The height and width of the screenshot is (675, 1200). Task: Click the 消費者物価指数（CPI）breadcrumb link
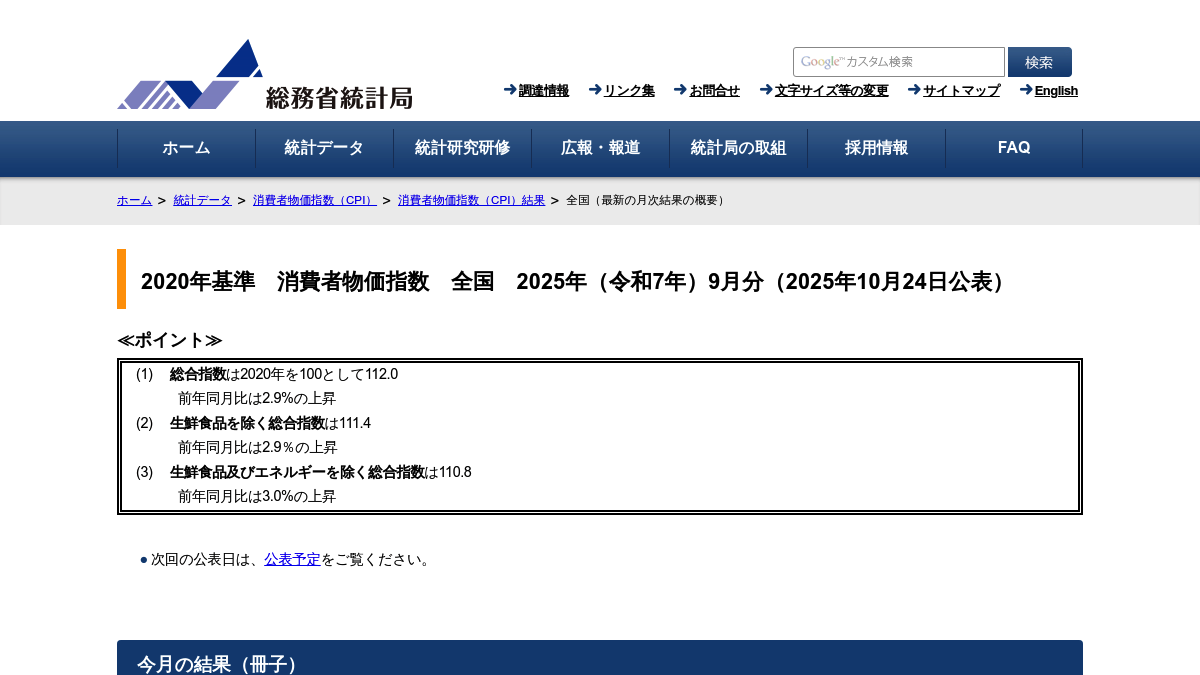(x=314, y=200)
